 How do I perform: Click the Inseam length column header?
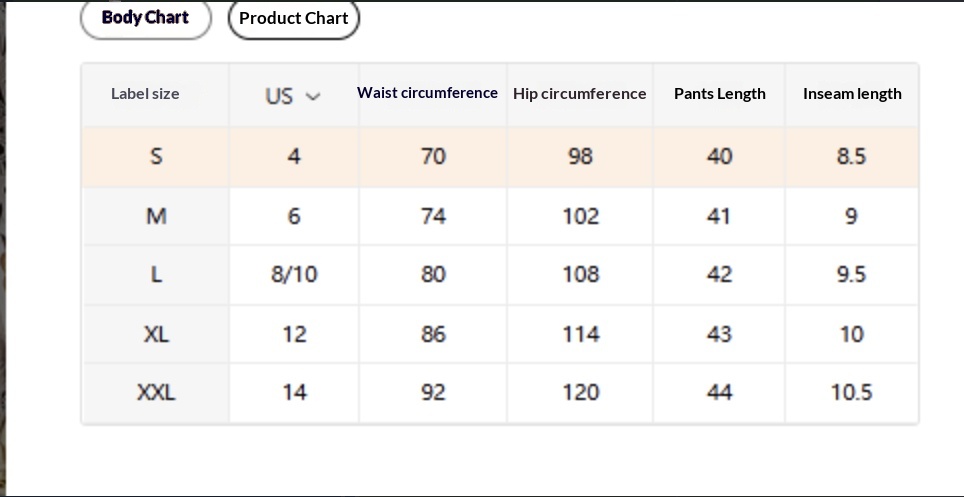[852, 94]
